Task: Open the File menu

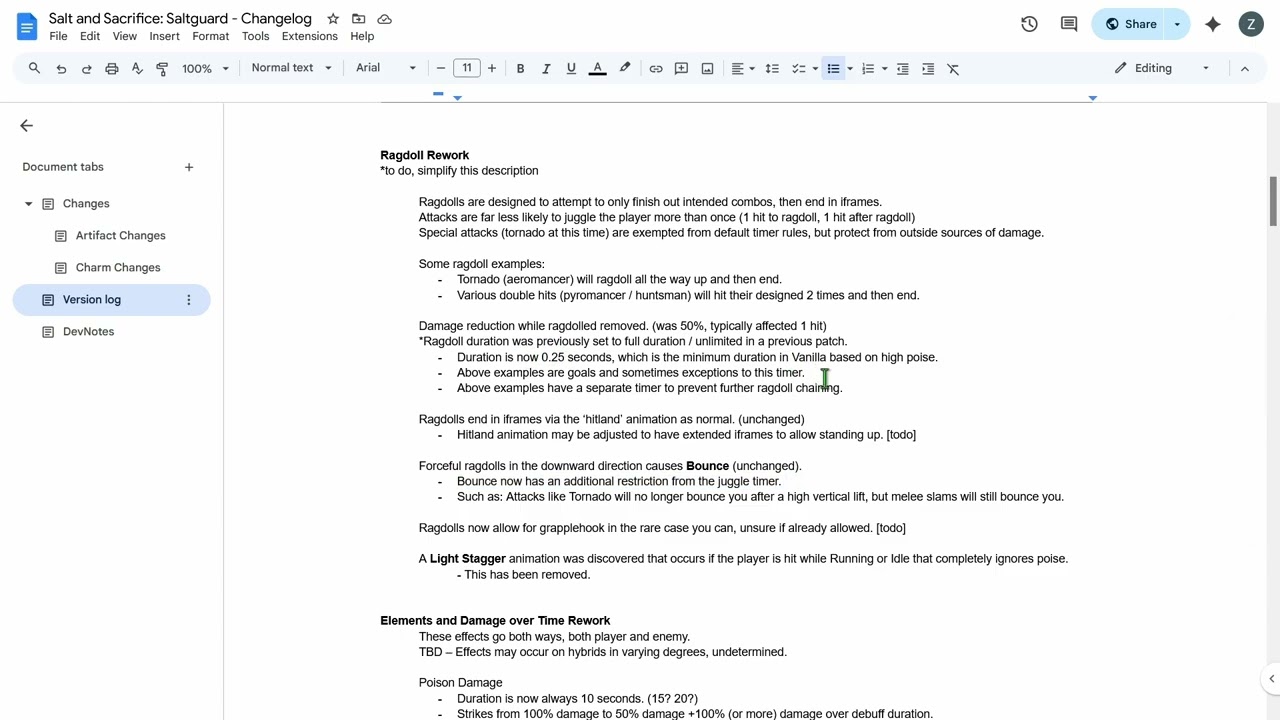Action: [58, 36]
